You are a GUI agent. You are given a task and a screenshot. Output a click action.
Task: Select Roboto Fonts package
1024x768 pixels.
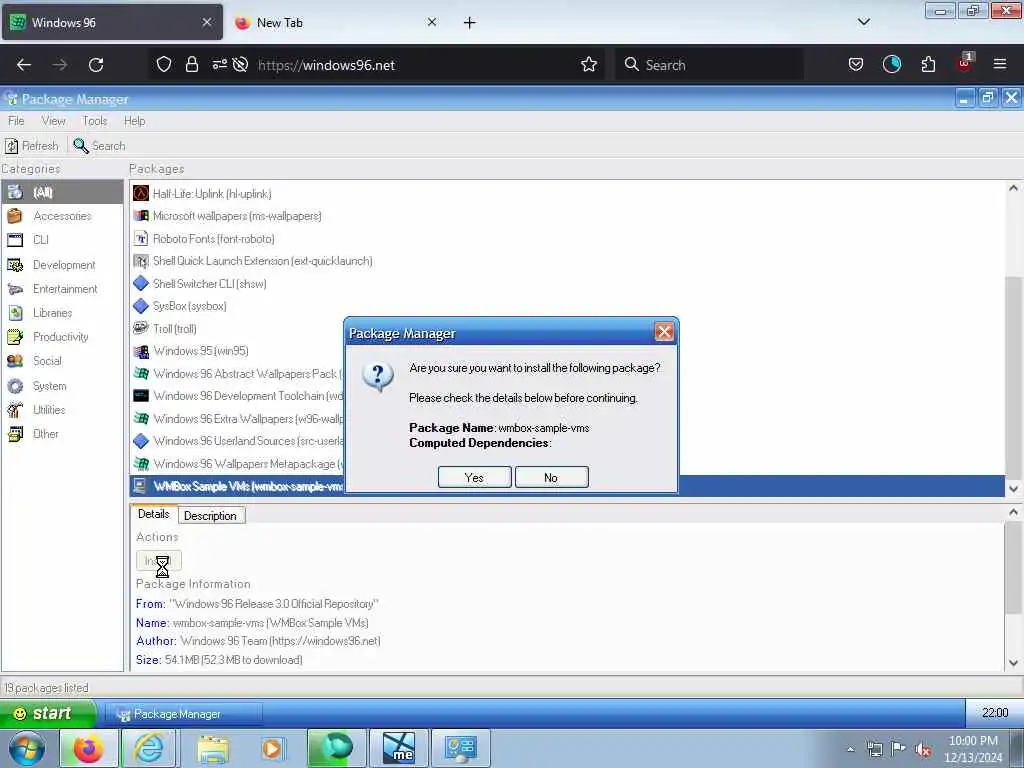point(567,239)
